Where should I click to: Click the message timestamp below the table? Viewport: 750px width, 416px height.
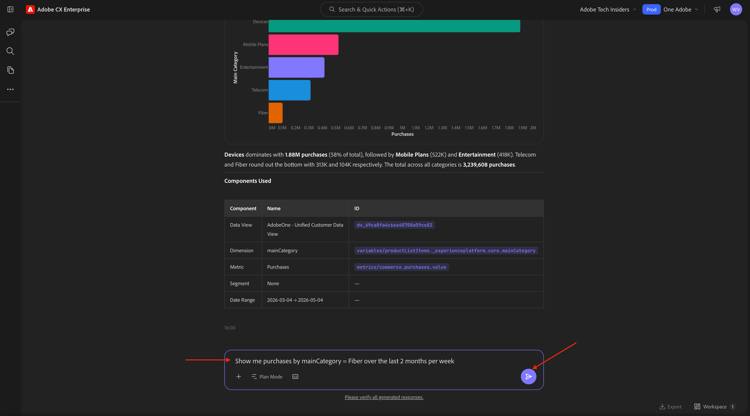point(230,328)
